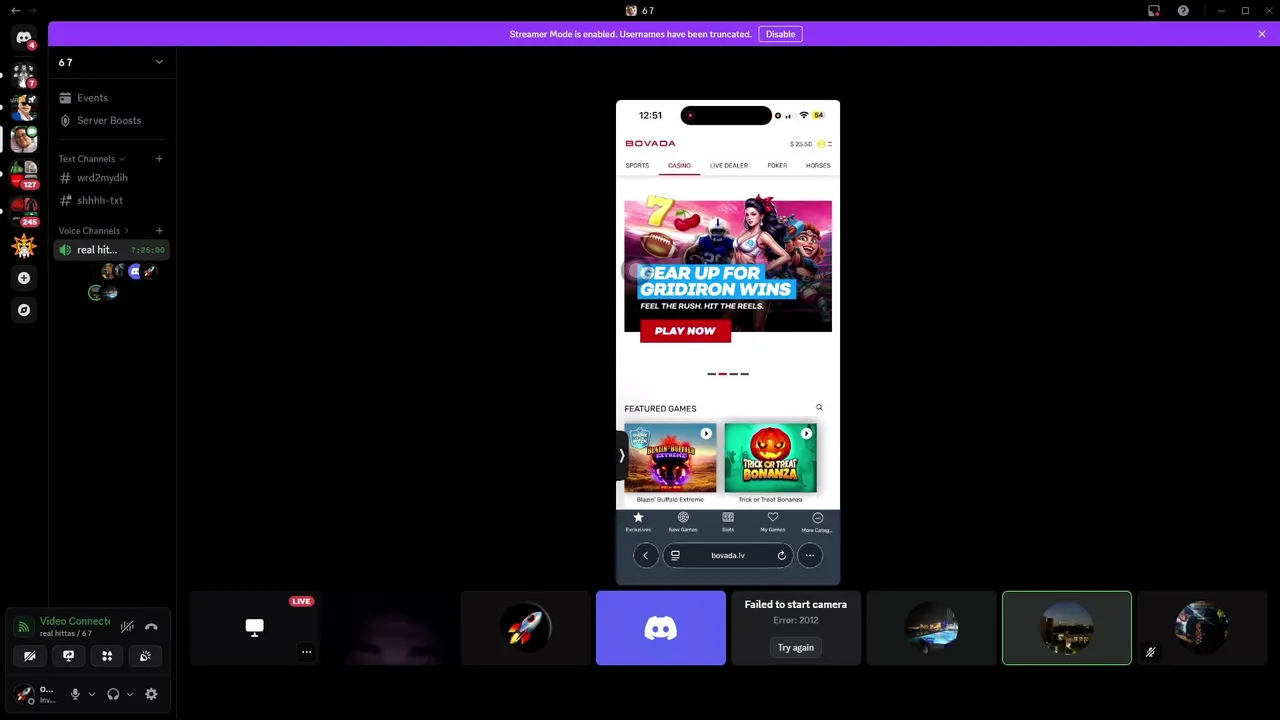Click the user avatar in the account panel
This screenshot has width=1280, height=720.
(x=24, y=694)
